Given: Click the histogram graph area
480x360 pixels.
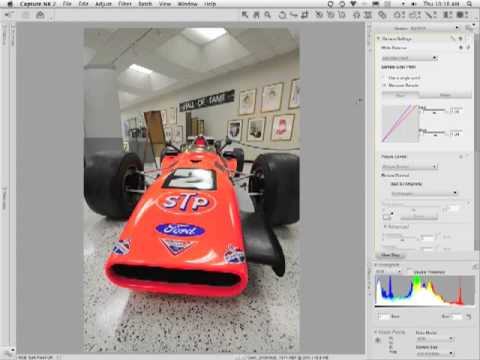Looking at the screenshot, I should point(424,291).
